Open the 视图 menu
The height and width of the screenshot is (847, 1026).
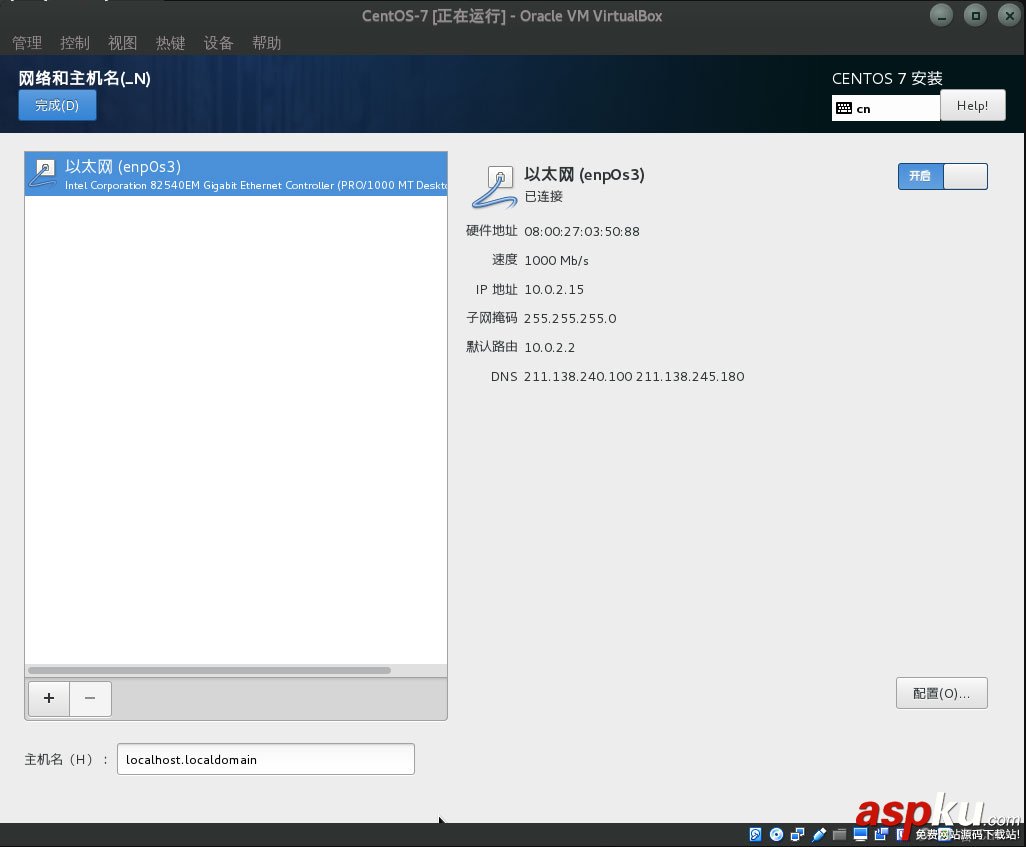coord(122,43)
